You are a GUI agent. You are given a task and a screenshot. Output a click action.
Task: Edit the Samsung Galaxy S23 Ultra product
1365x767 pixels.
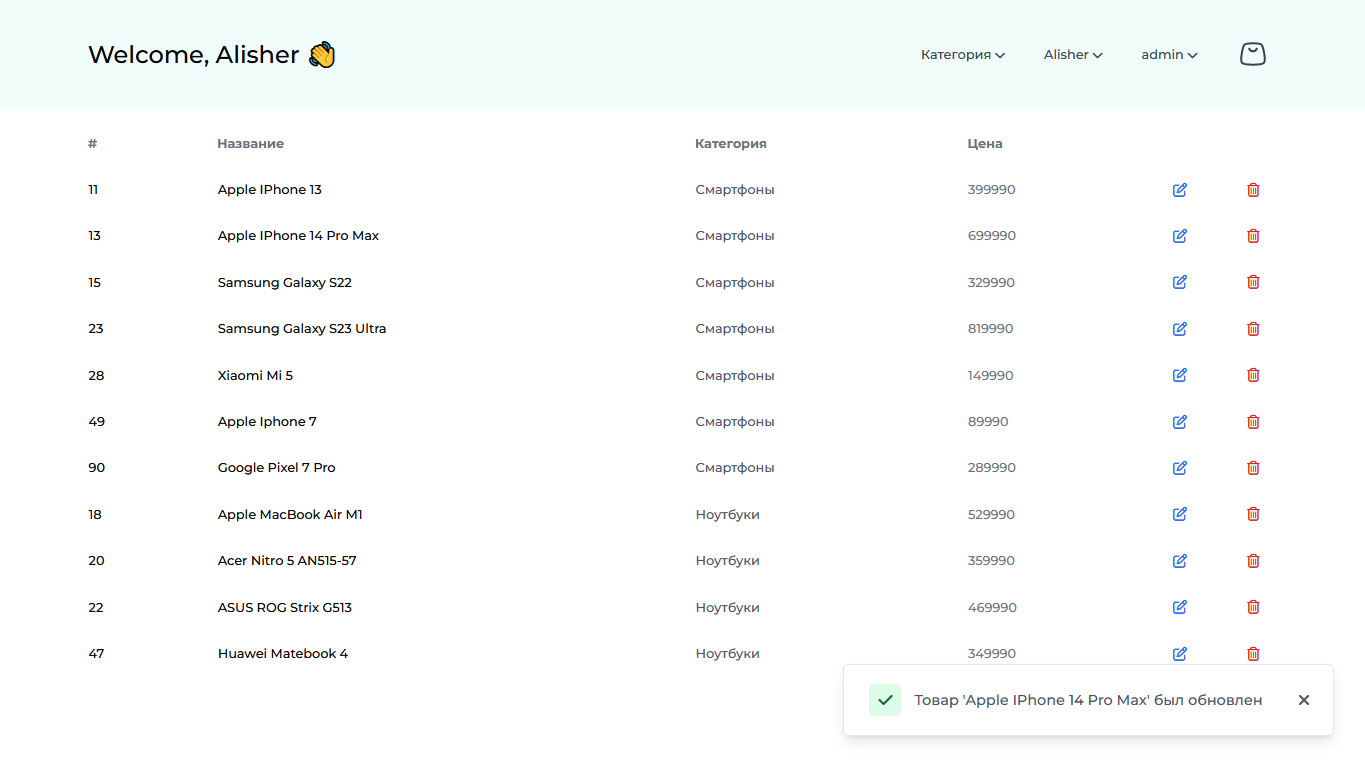click(x=1179, y=328)
